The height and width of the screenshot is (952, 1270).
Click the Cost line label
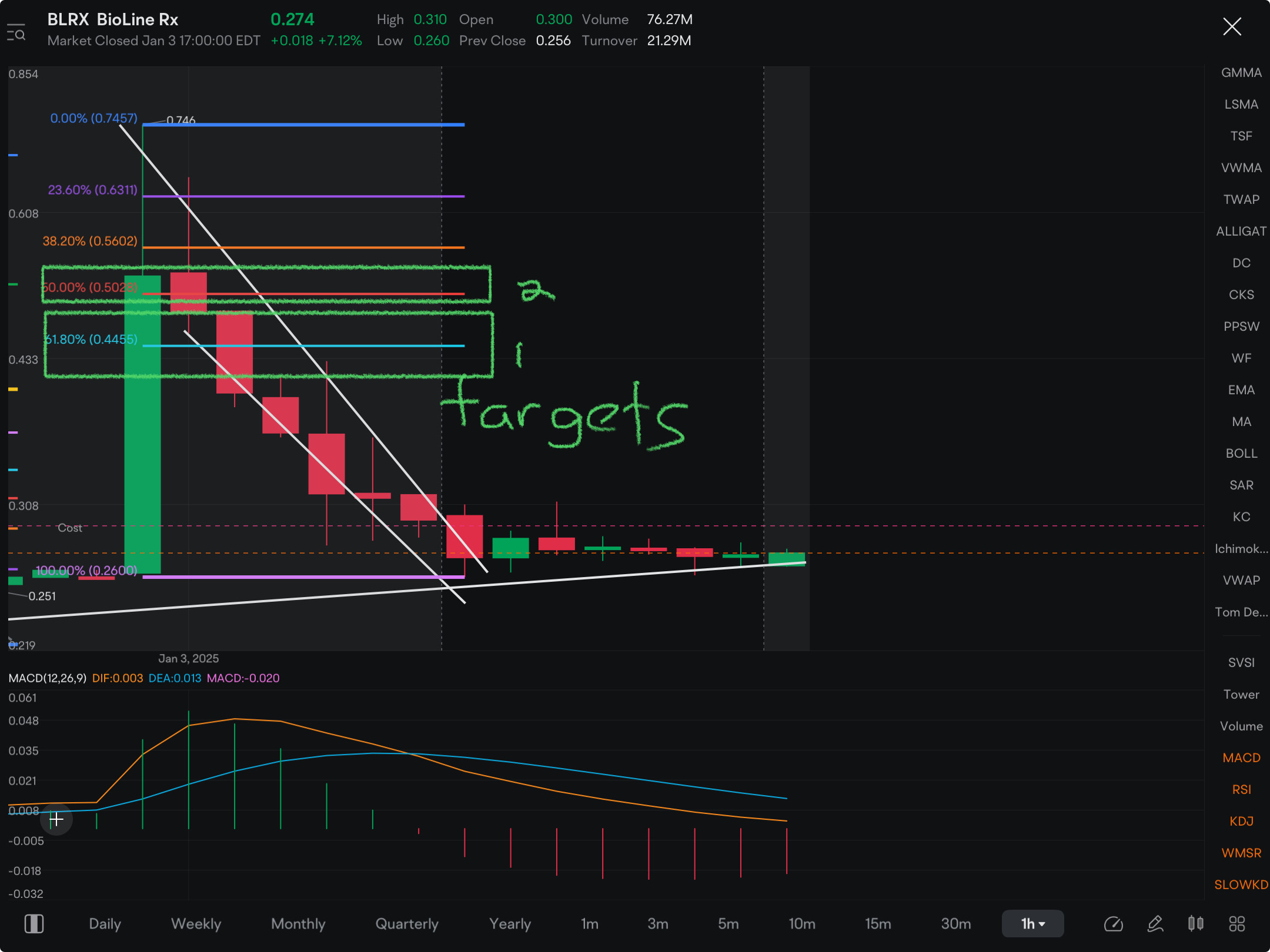70,528
